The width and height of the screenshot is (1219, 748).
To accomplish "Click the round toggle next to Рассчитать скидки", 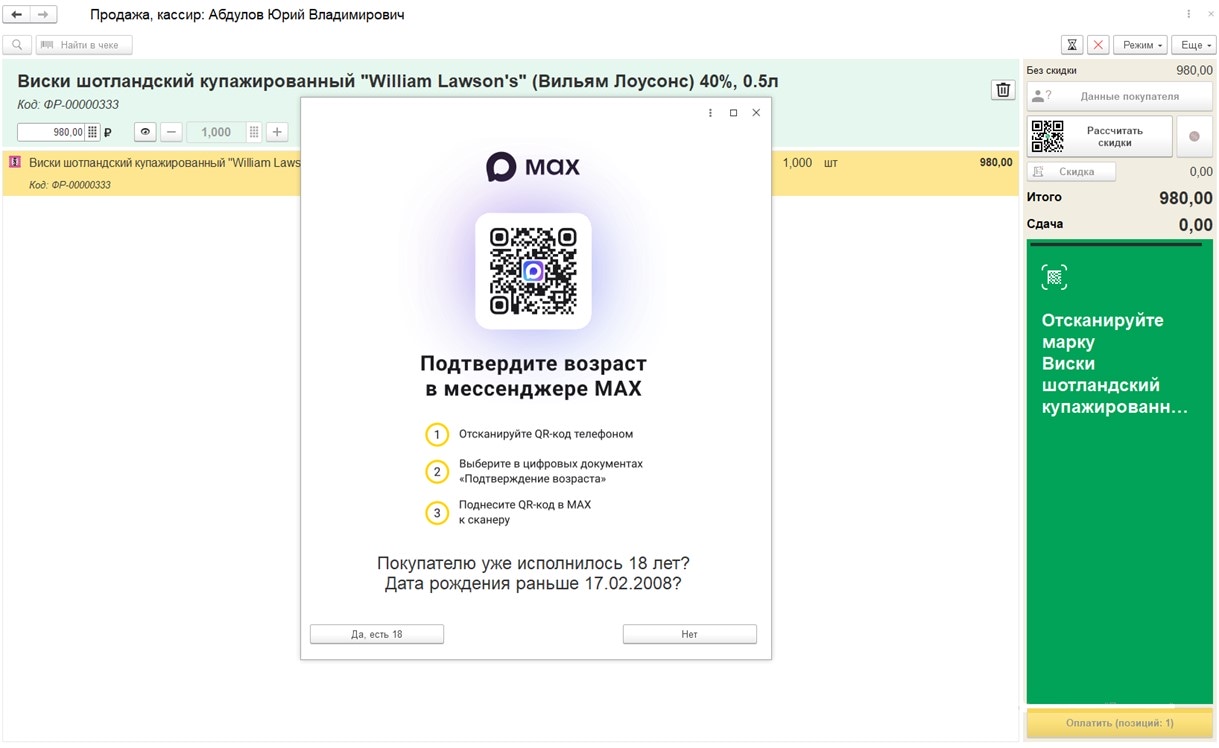I will click(x=1194, y=137).
